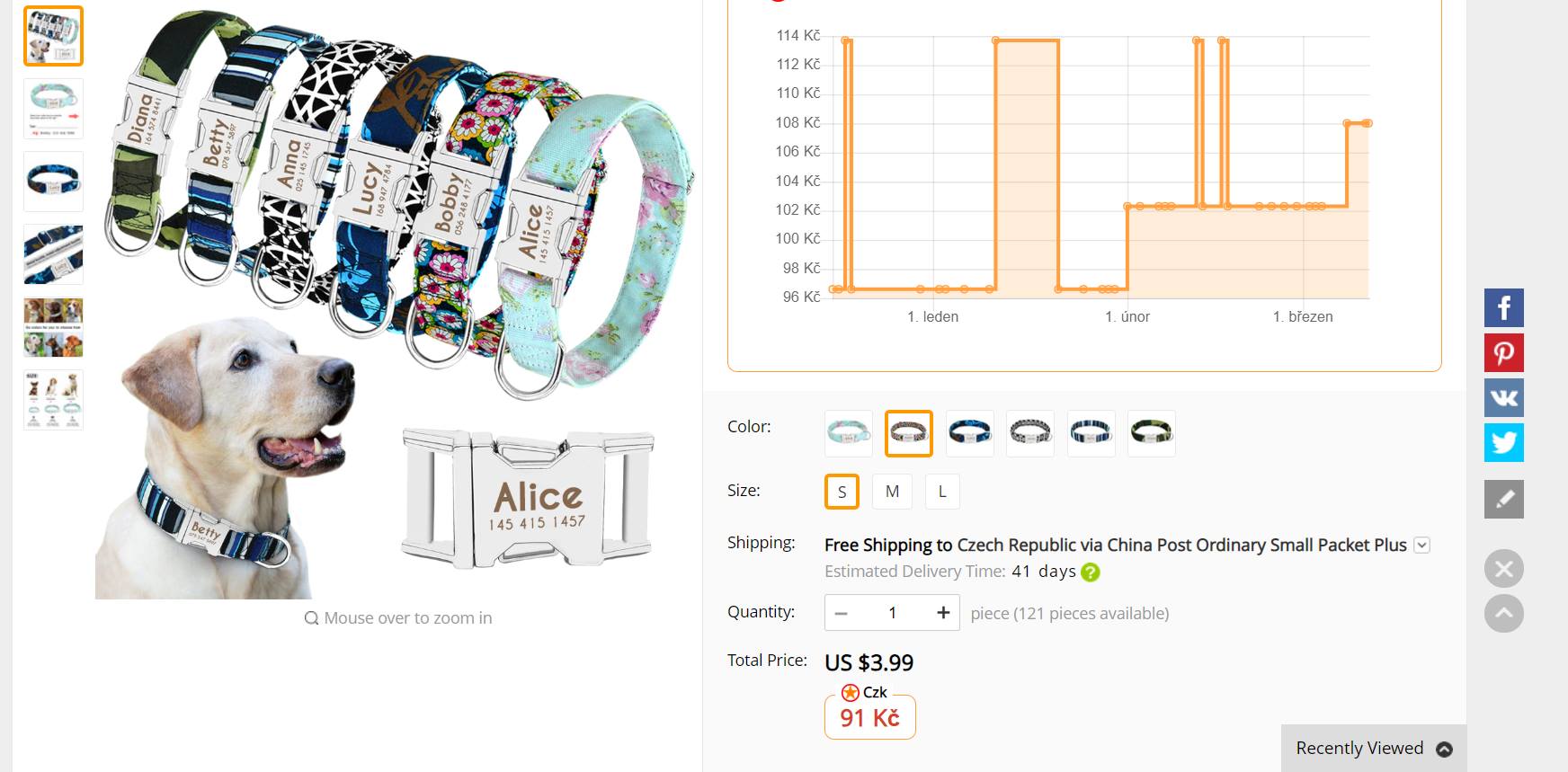Close the side panel with X icon

point(1503,569)
